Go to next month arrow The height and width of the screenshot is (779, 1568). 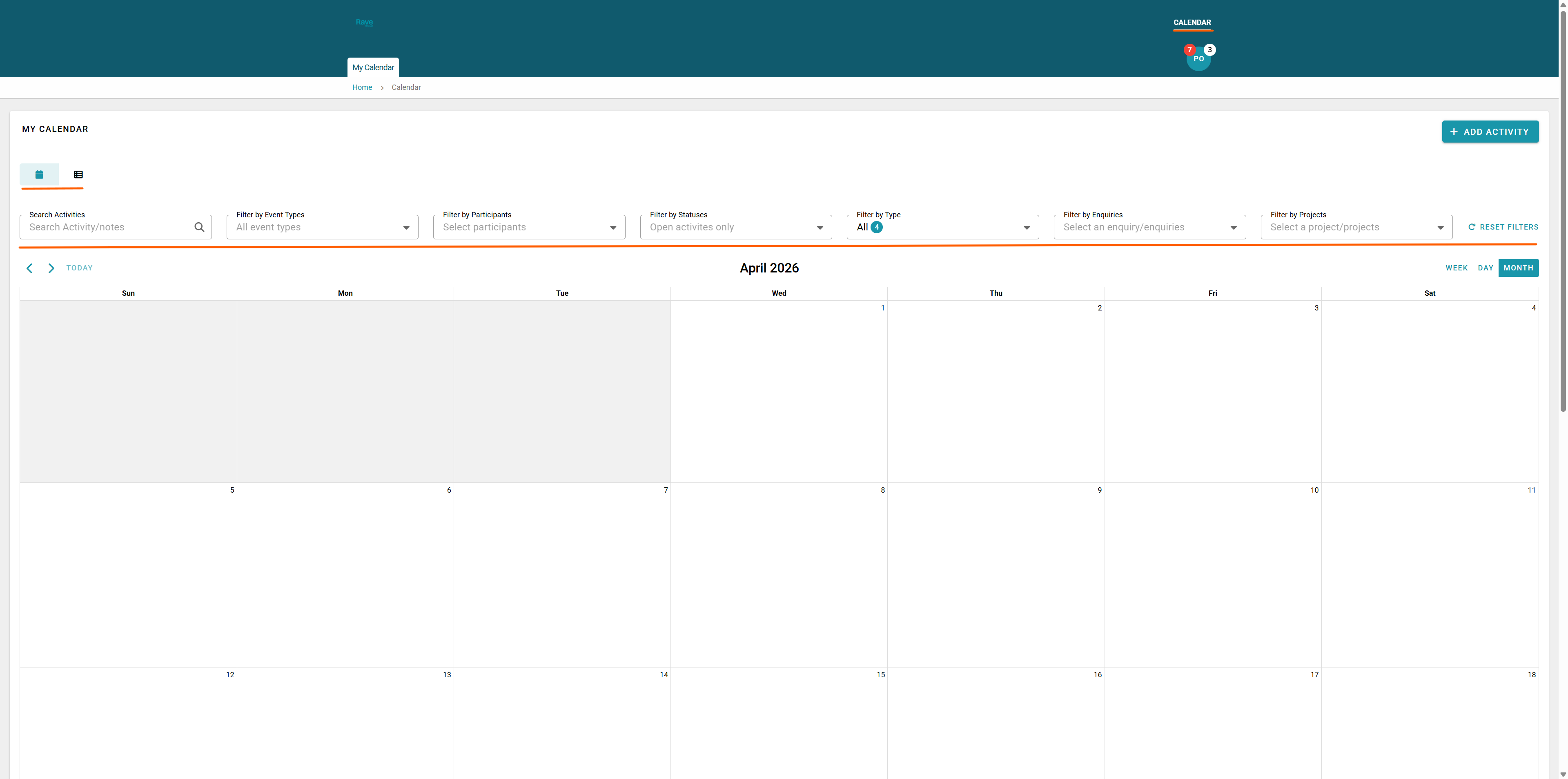pyautogui.click(x=51, y=268)
